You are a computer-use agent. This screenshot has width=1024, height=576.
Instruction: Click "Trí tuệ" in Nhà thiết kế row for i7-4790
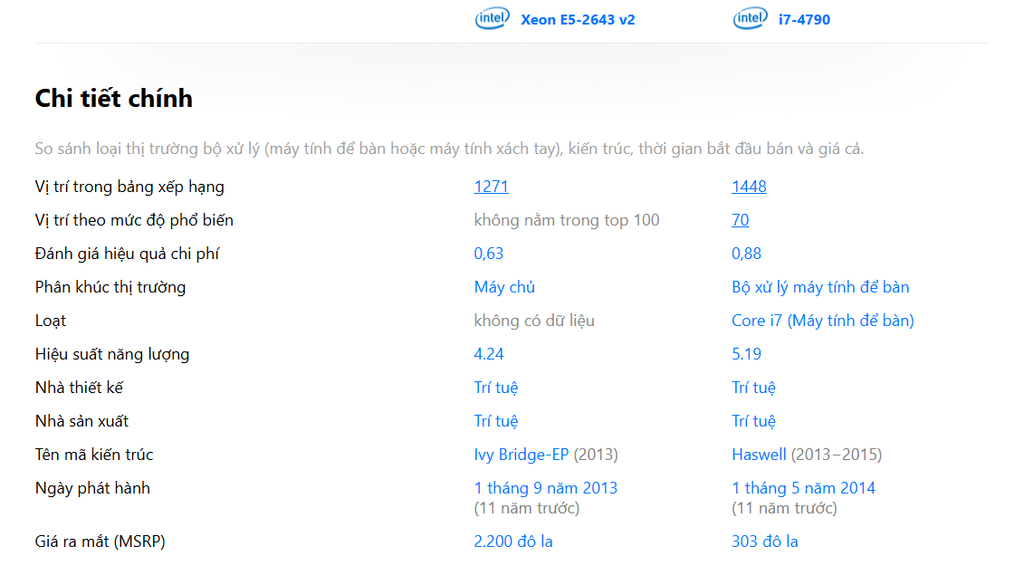tap(754, 388)
